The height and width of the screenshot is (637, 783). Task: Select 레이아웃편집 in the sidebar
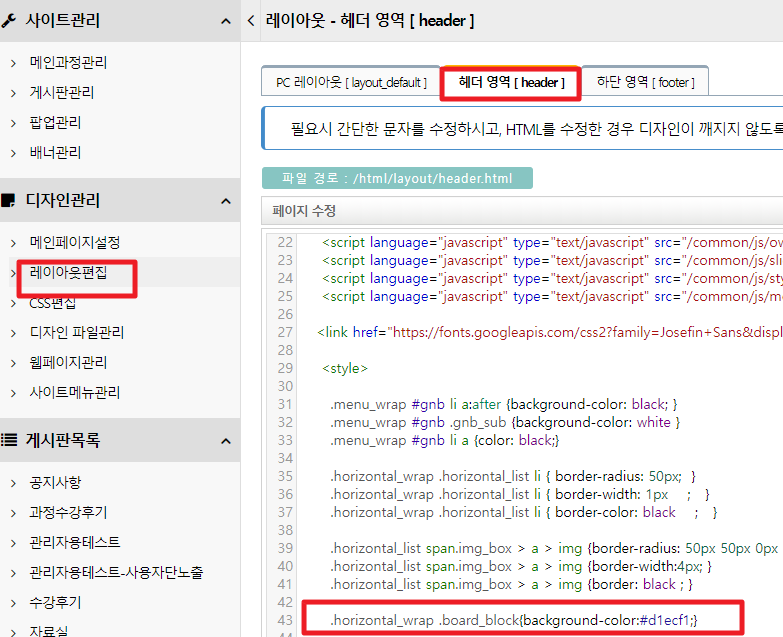pos(68,272)
